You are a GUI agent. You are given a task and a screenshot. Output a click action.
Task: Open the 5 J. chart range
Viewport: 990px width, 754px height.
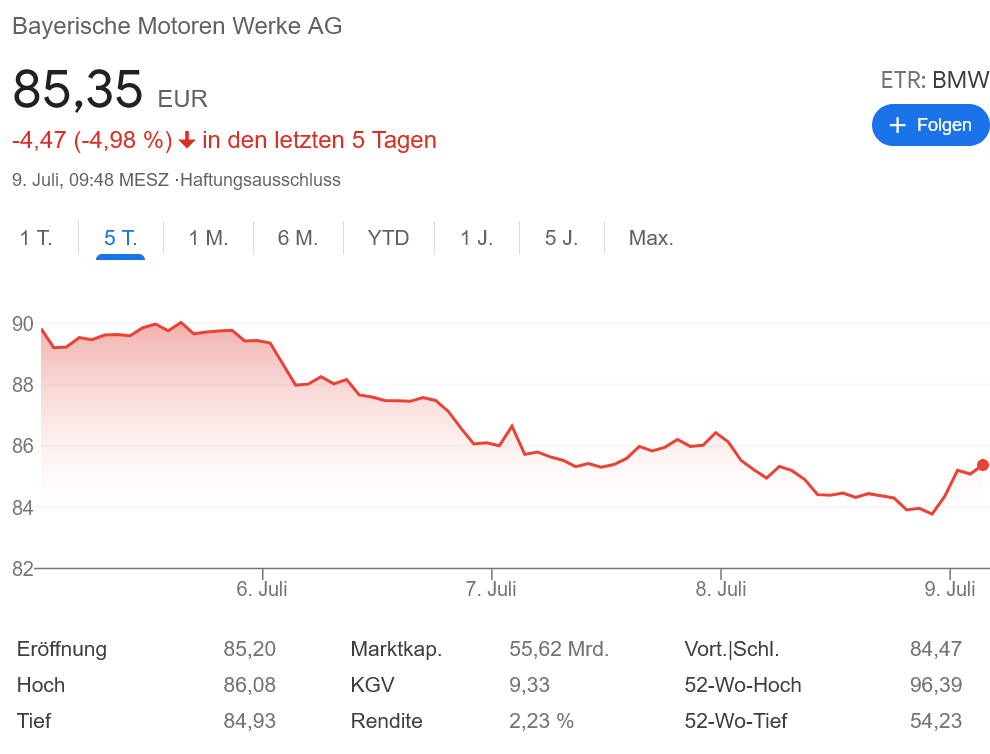point(561,238)
